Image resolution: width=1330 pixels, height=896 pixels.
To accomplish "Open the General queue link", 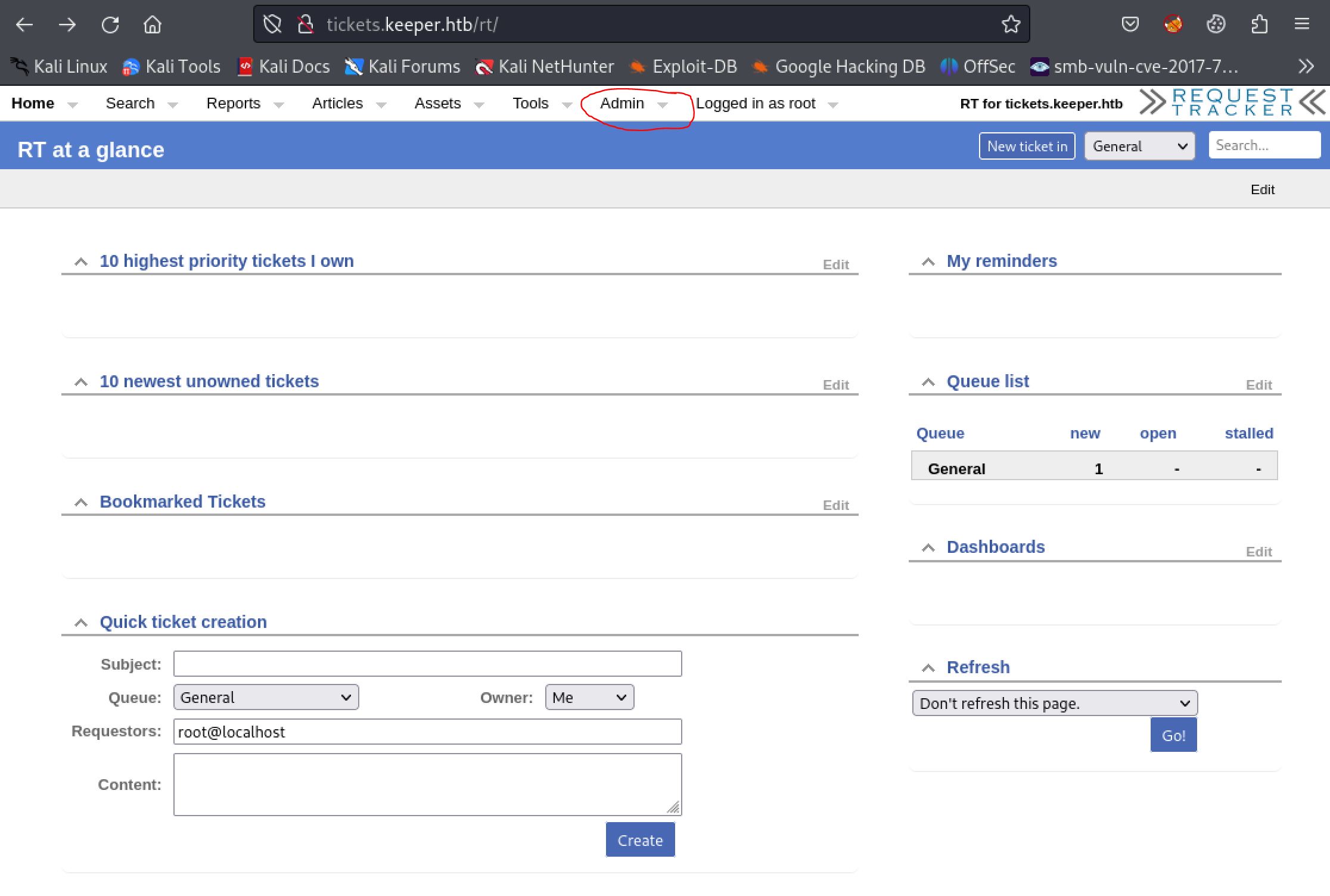I will (956, 469).
